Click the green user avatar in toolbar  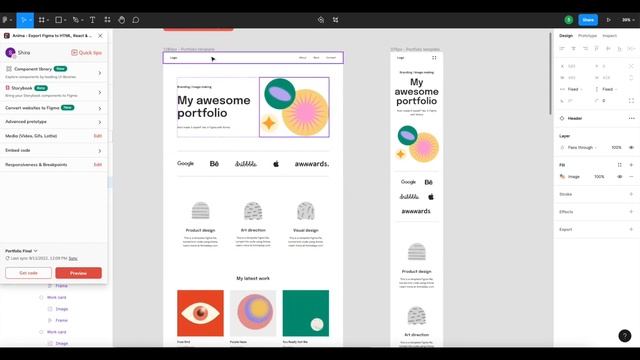[x=569, y=20]
